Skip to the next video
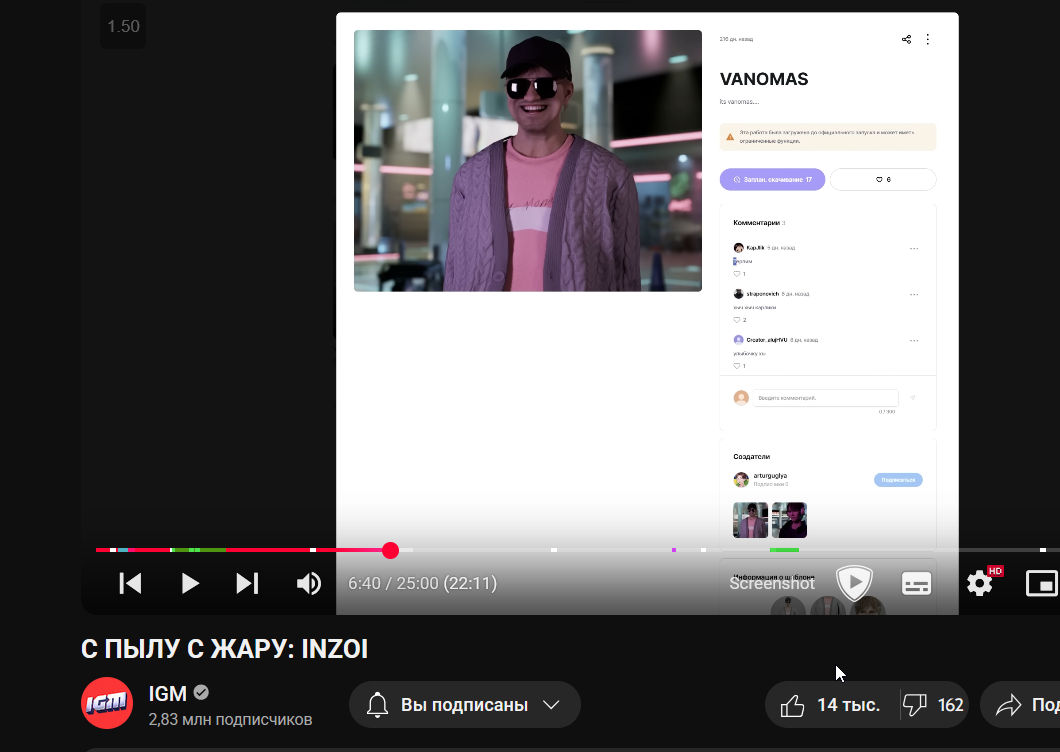The image size is (1060, 752). (247, 583)
